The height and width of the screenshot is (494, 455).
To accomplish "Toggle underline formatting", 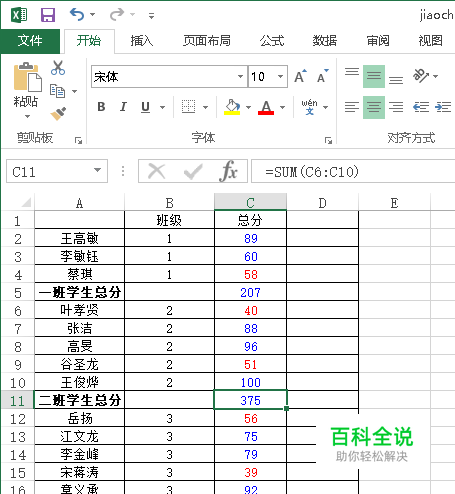I will (145, 107).
